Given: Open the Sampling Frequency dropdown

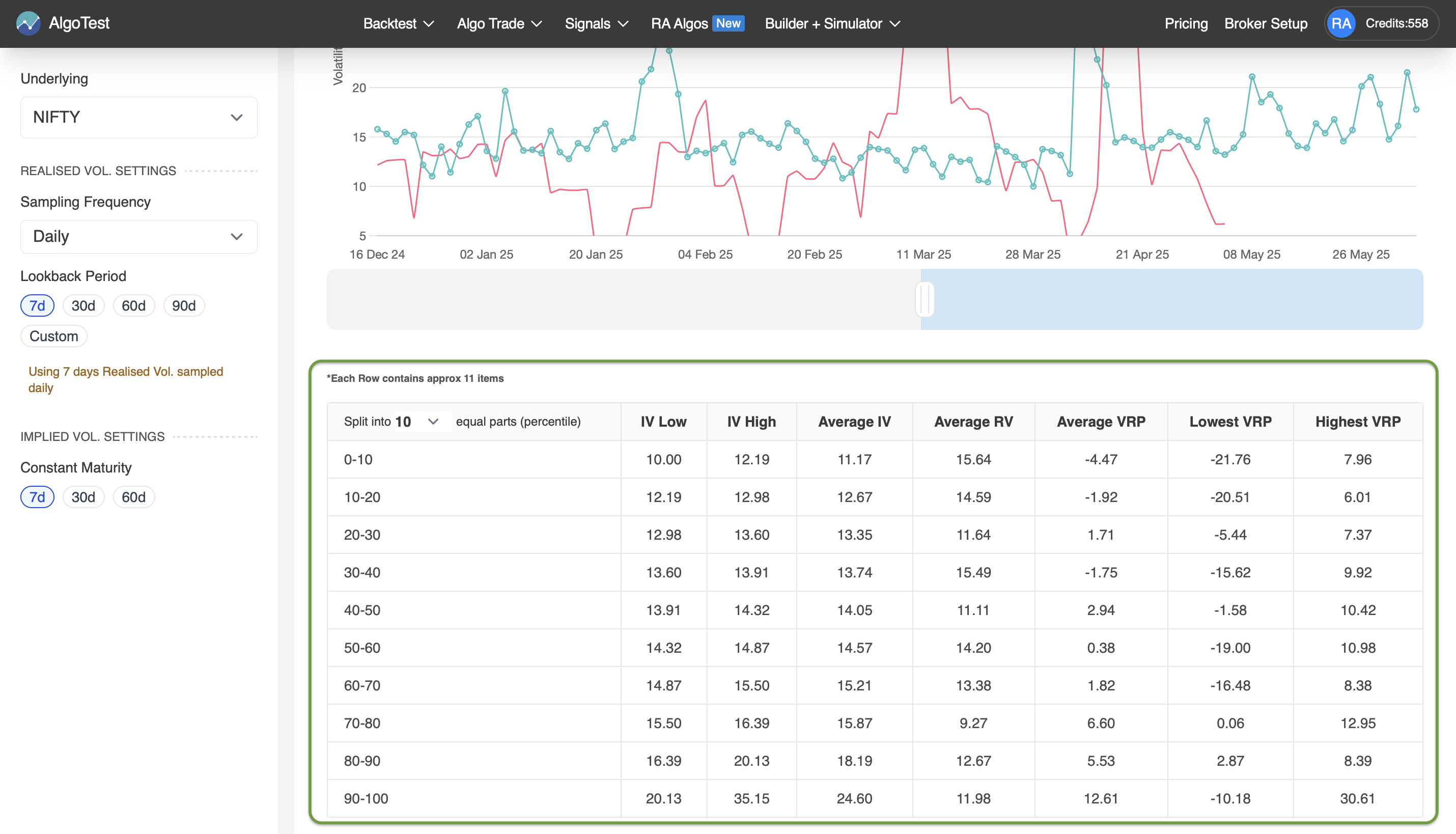Looking at the screenshot, I should pyautogui.click(x=138, y=236).
